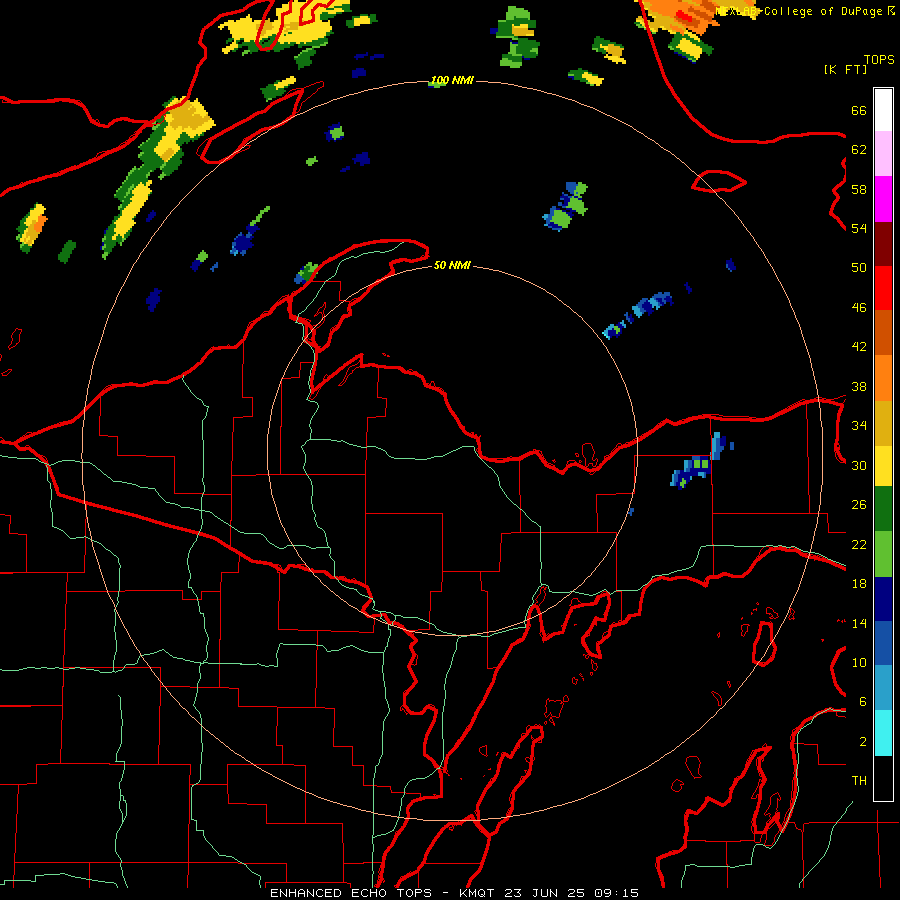Click the gold legend swatch
The image size is (900, 900).
883,423
